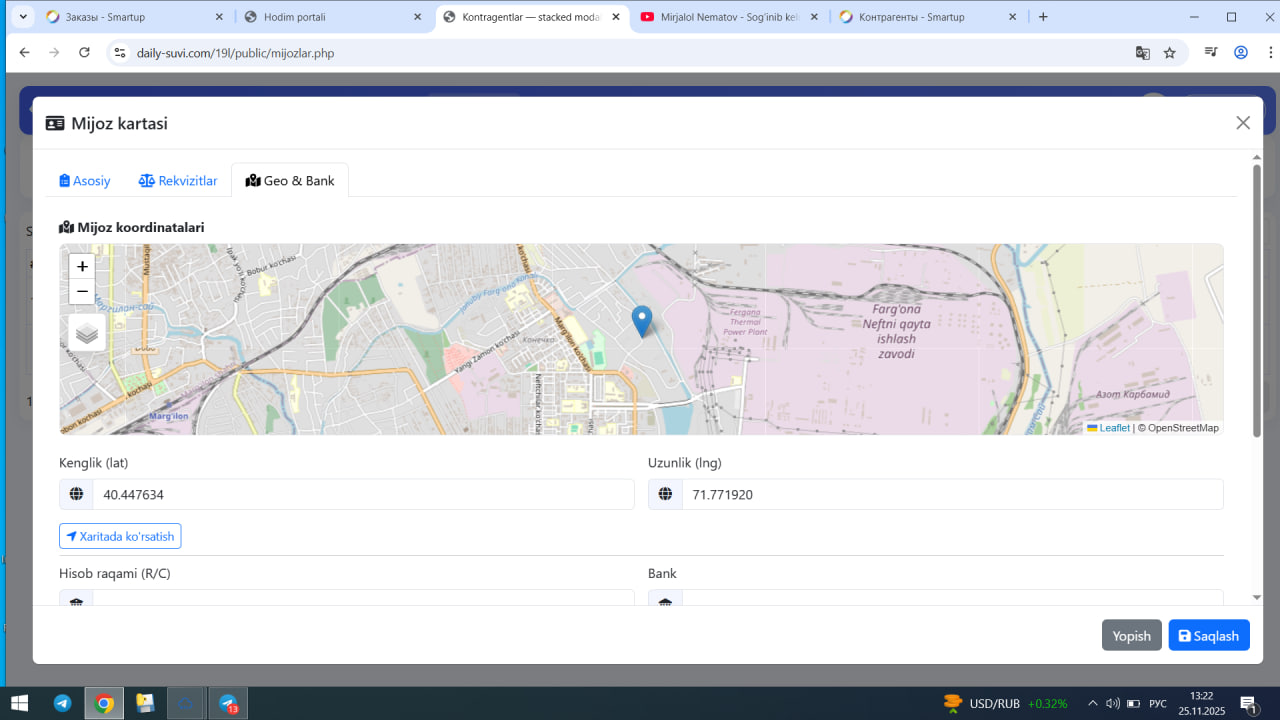Open the Rekvizitlar tab
Image resolution: width=1280 pixels, height=720 pixels.
coord(178,181)
